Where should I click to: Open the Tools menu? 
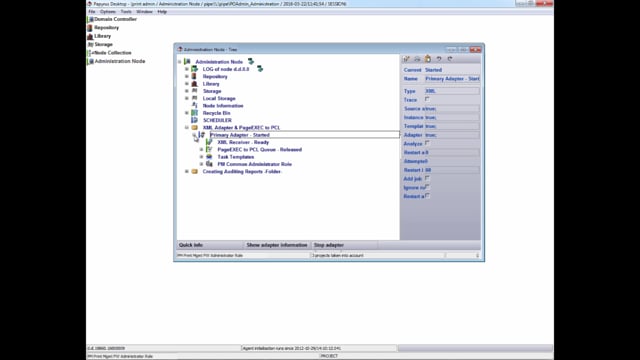126,12
